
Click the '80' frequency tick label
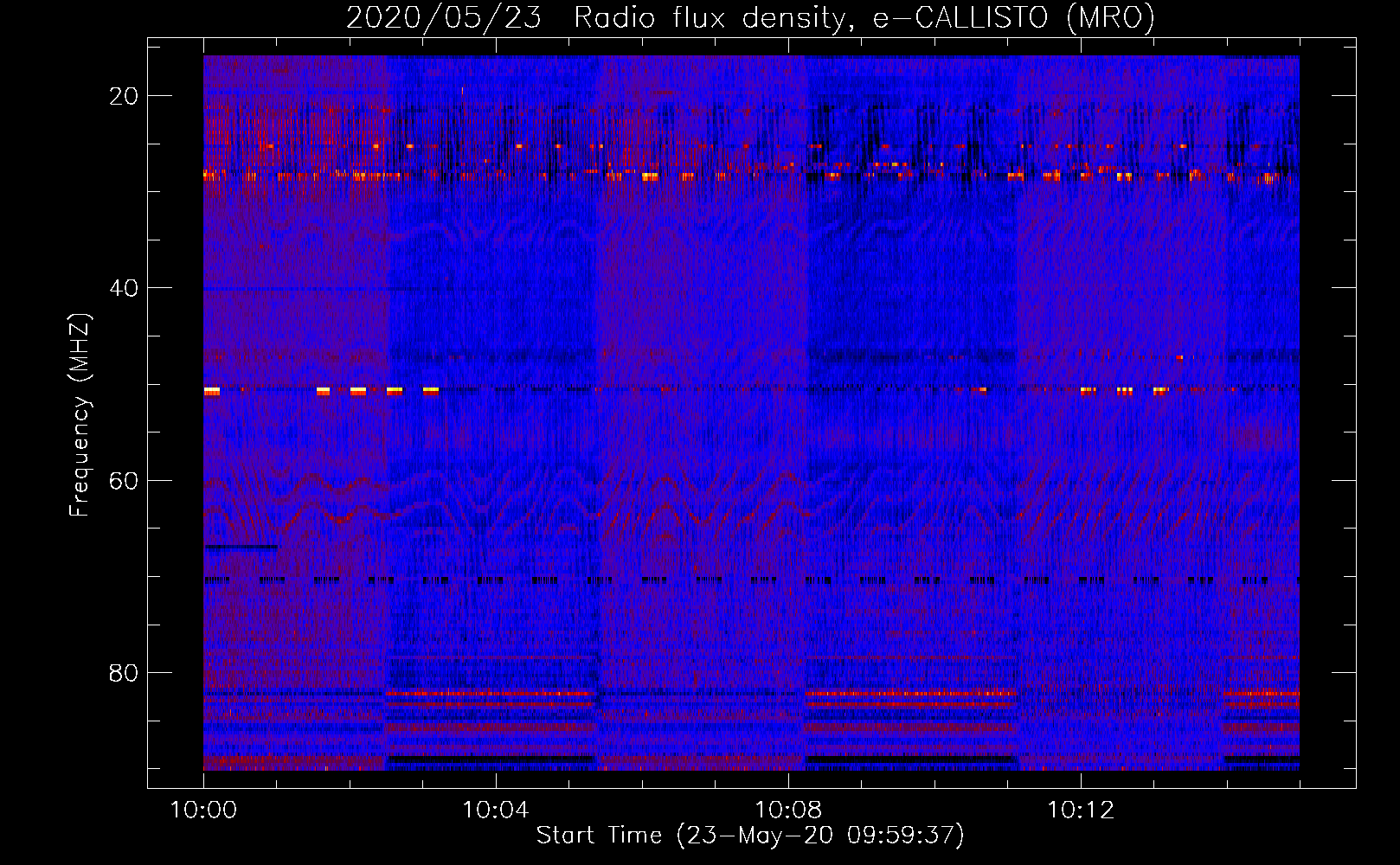click(124, 672)
